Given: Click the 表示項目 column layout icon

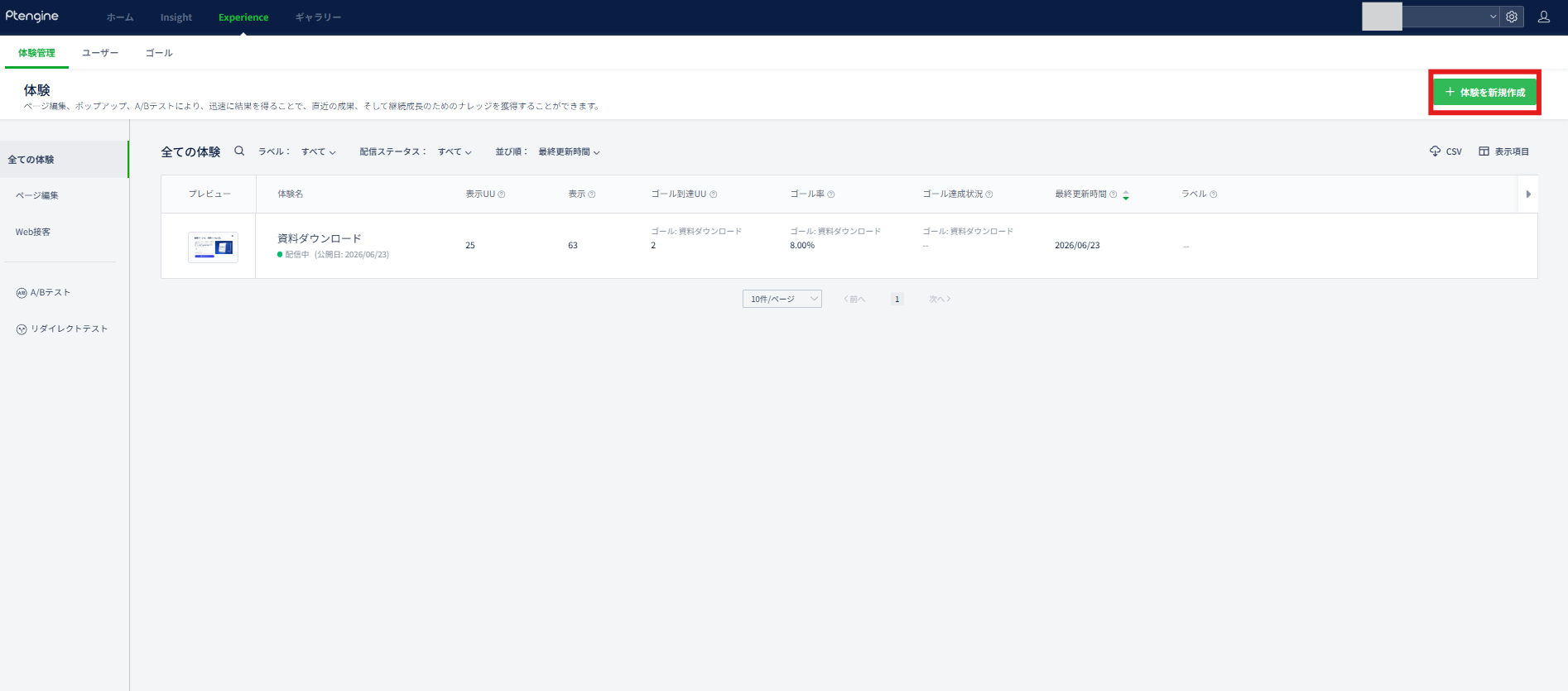Looking at the screenshot, I should click(1484, 151).
